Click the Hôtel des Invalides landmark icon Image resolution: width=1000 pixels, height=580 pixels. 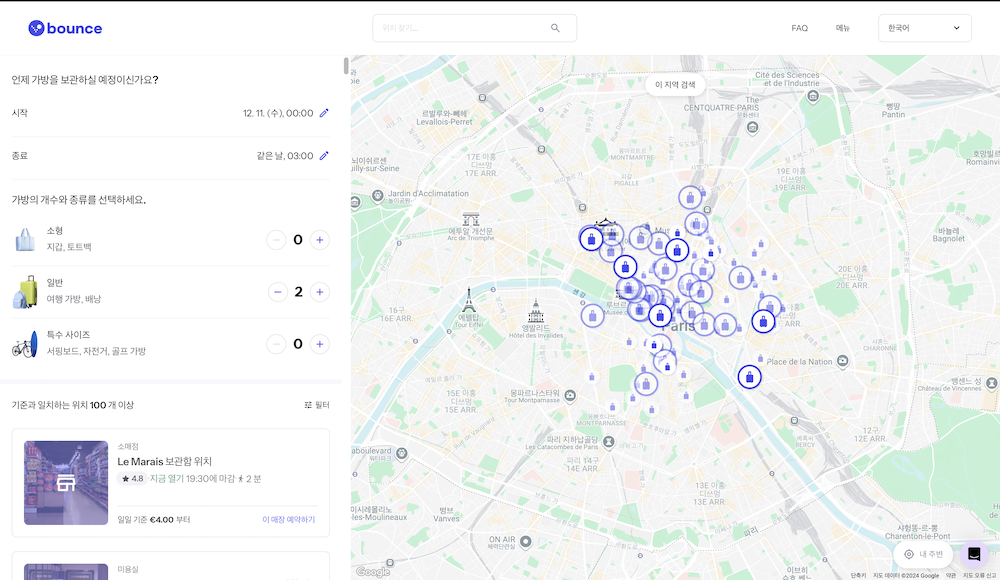pyautogui.click(x=536, y=311)
